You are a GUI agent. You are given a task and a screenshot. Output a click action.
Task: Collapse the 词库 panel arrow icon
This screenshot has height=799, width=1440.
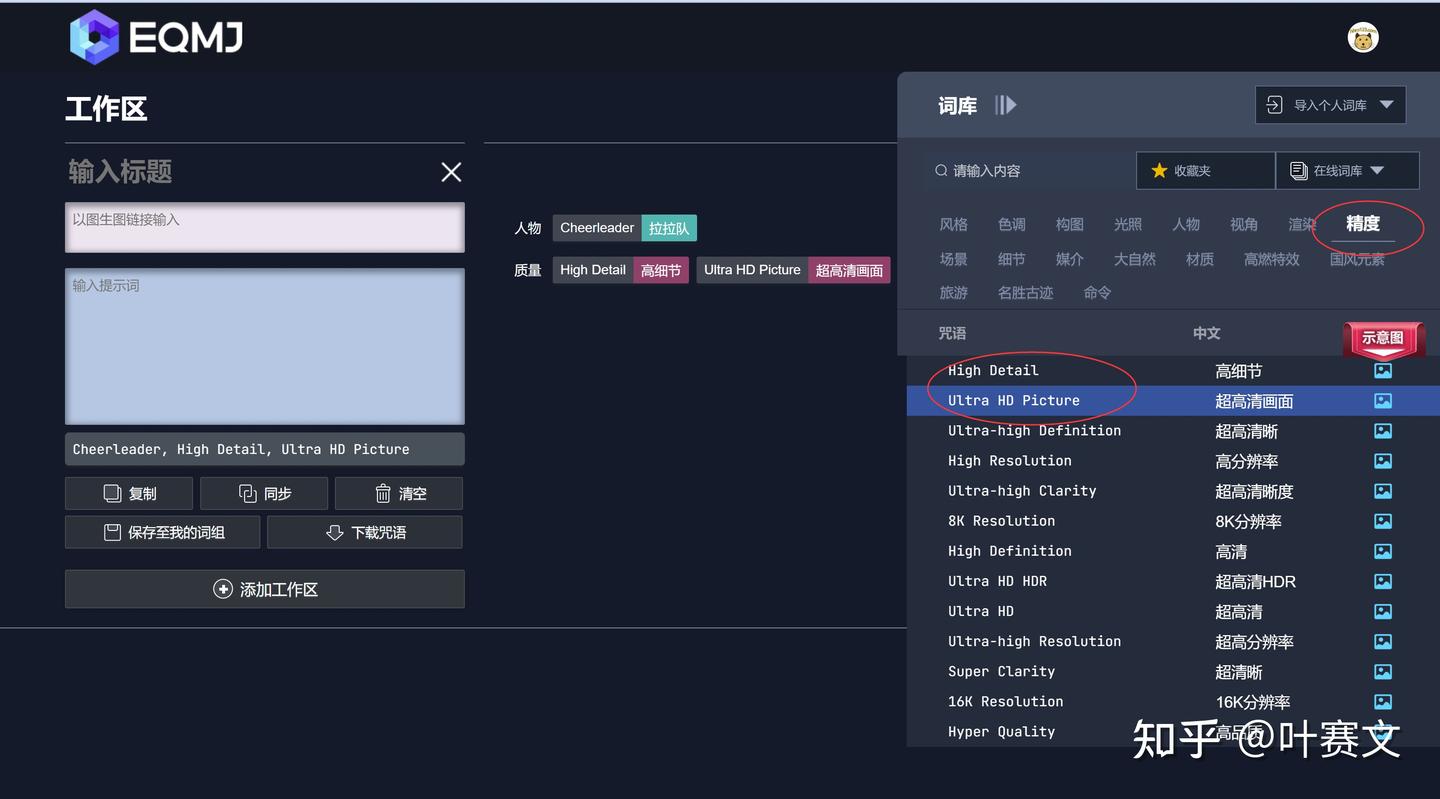coord(1006,105)
